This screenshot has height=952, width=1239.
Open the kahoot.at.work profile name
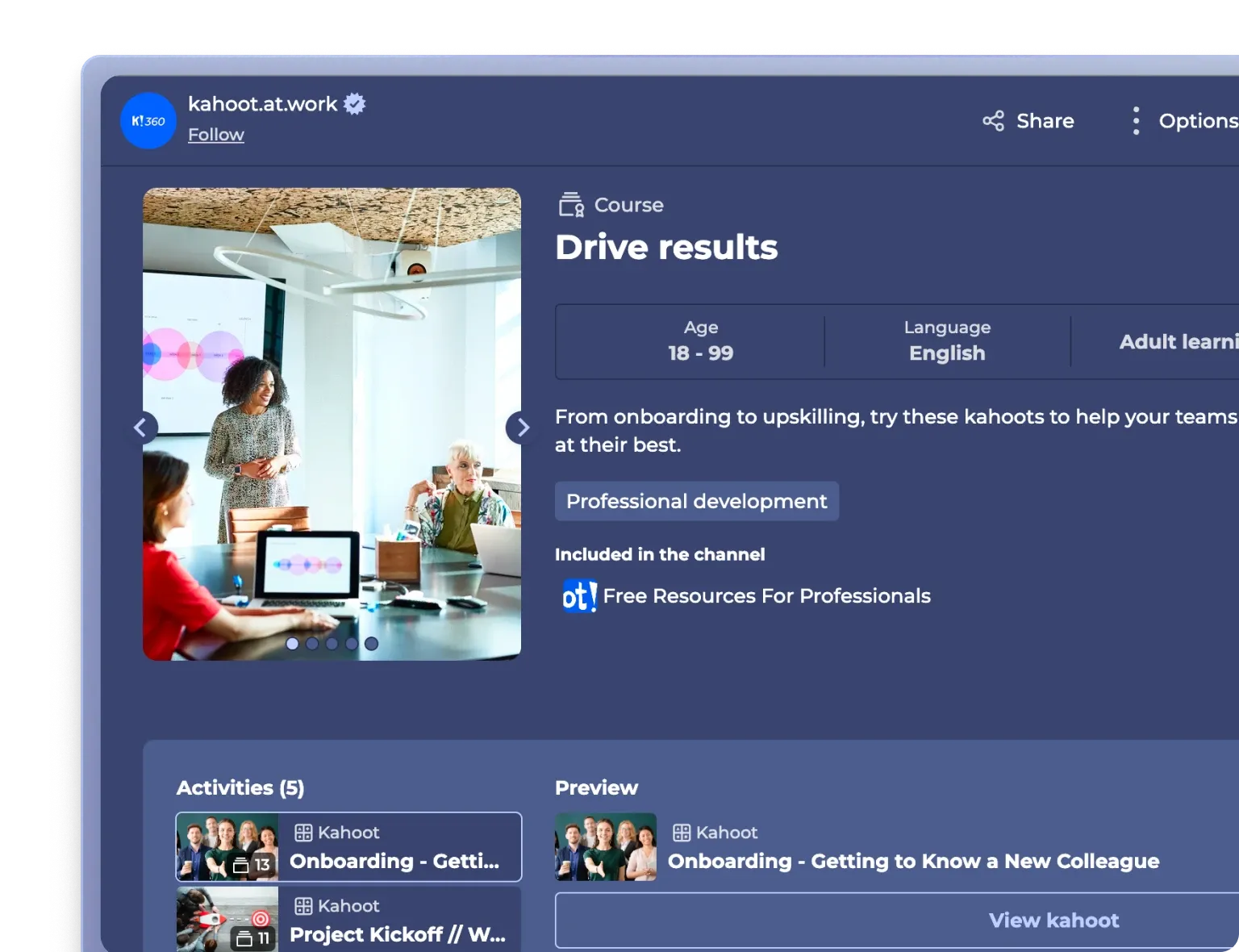pyautogui.click(x=262, y=104)
